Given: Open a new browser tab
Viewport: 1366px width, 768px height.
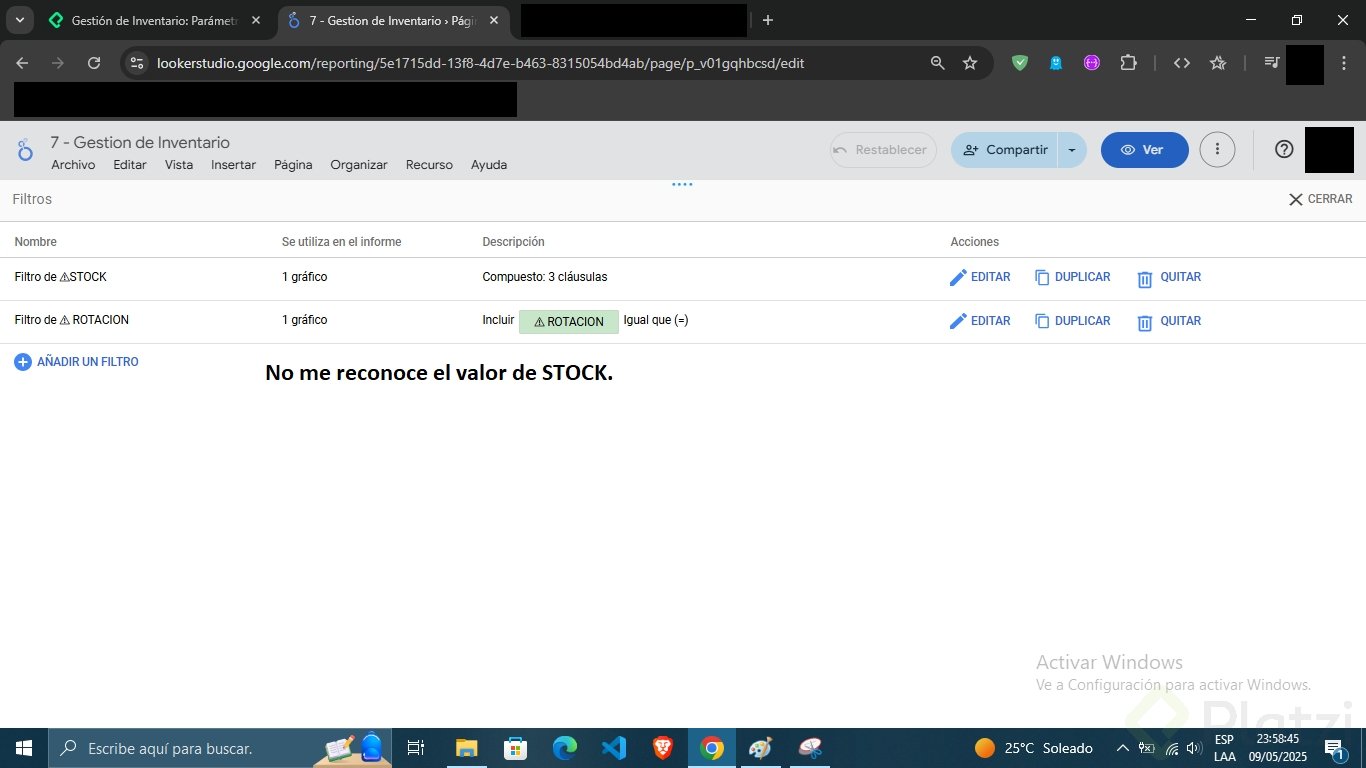Looking at the screenshot, I should coord(768,20).
